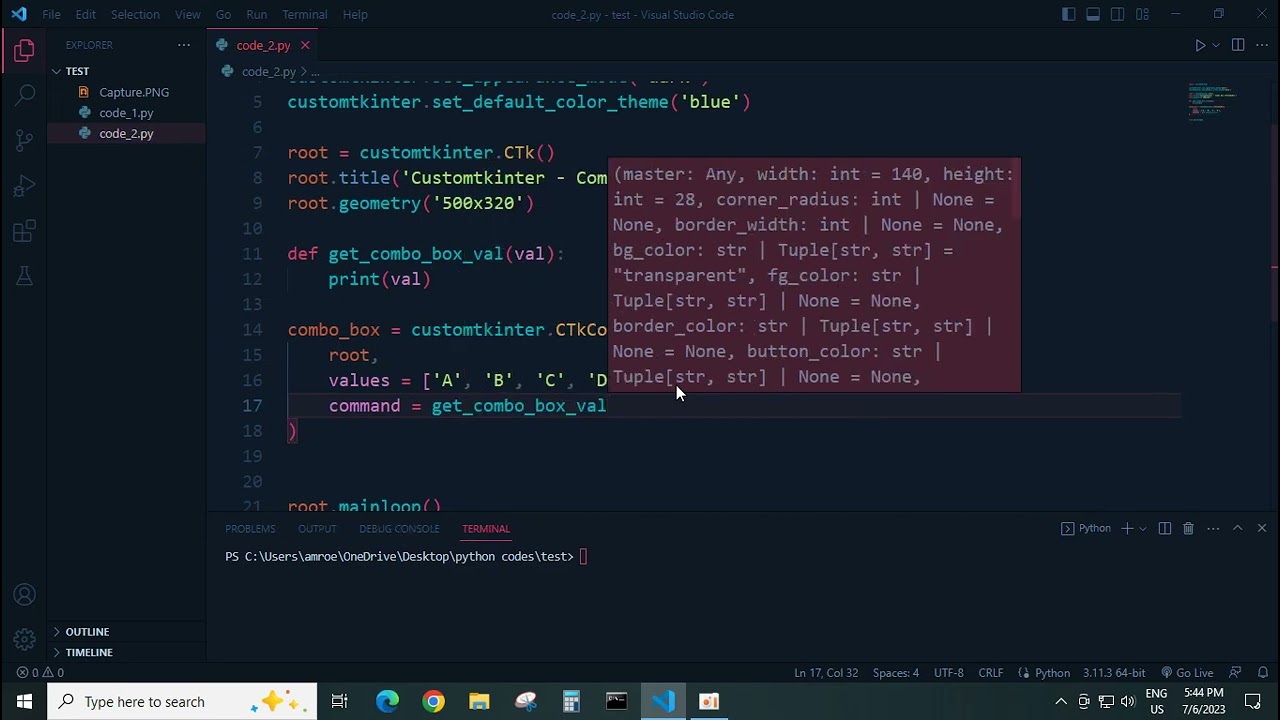The height and width of the screenshot is (720, 1280).
Task: Select the 3.11.3 64-bit Python interpreter
Action: 1114,673
